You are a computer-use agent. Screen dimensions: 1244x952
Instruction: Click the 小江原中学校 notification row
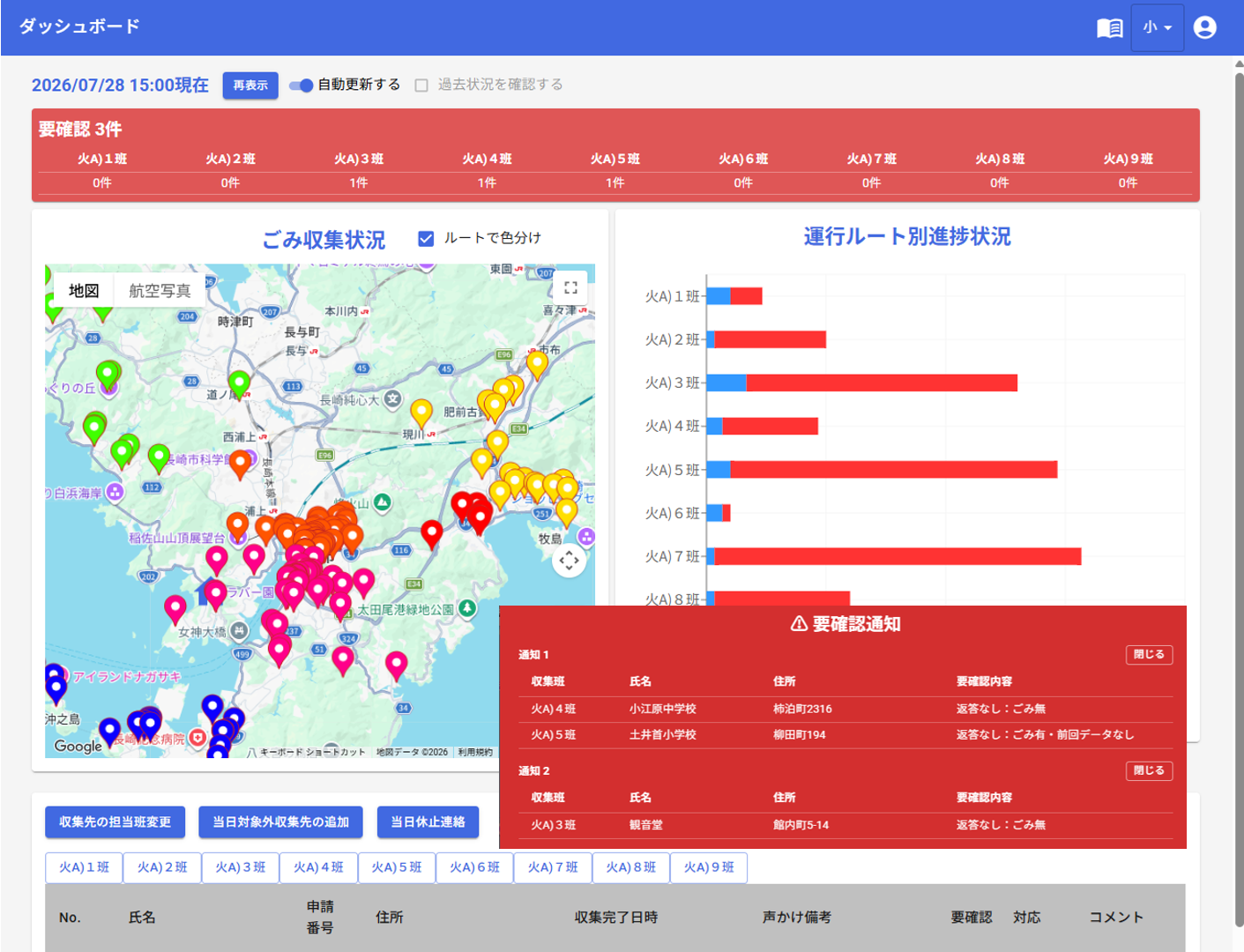[846, 709]
